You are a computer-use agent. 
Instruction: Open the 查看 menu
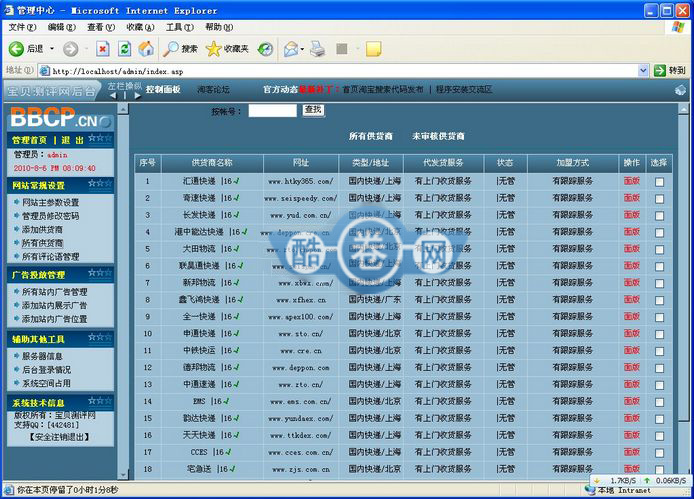pos(101,27)
